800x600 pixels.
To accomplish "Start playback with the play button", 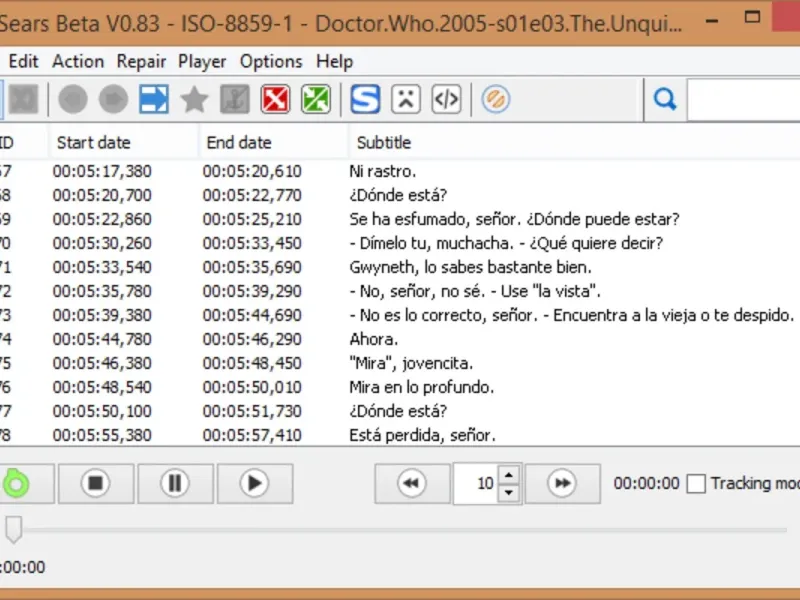I will [x=255, y=483].
